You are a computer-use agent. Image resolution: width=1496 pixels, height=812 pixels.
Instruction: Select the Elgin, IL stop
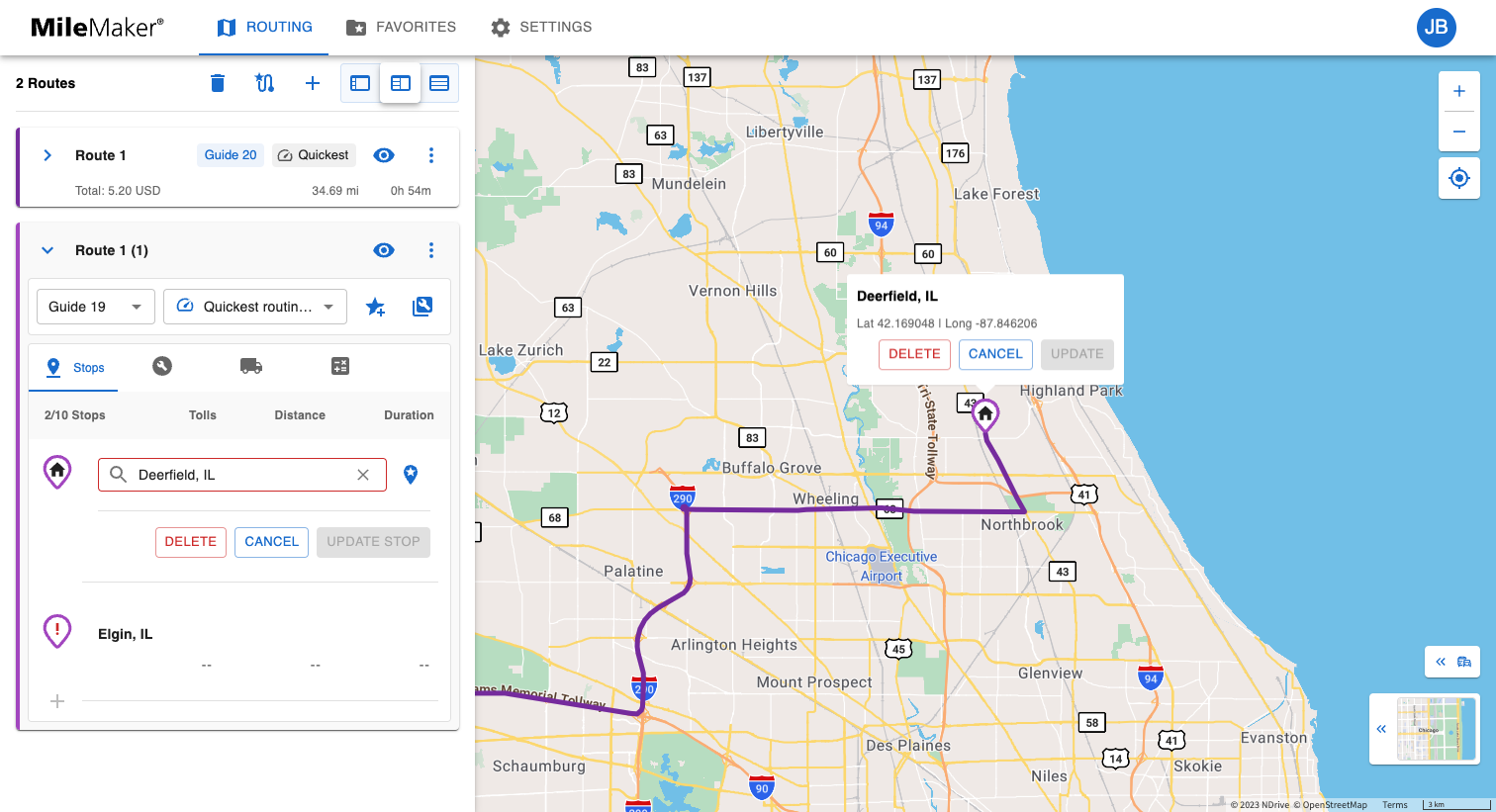(125, 634)
